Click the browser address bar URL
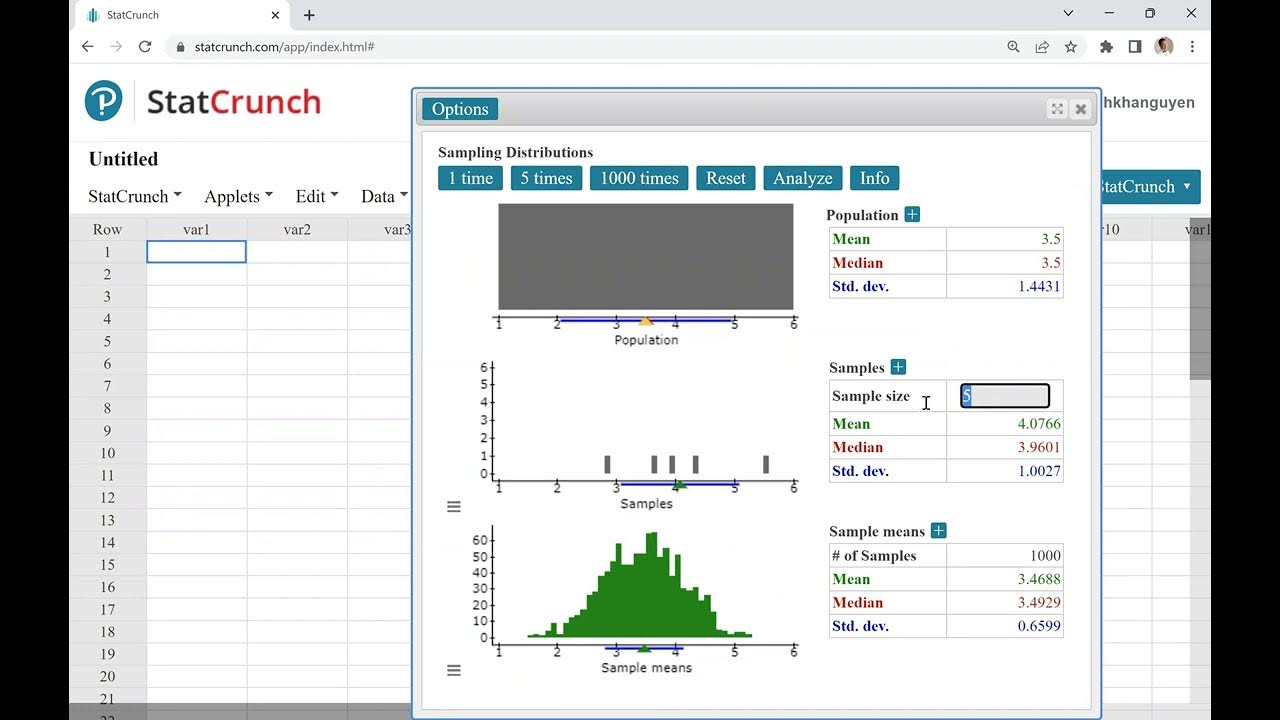 pyautogui.click(x=285, y=47)
